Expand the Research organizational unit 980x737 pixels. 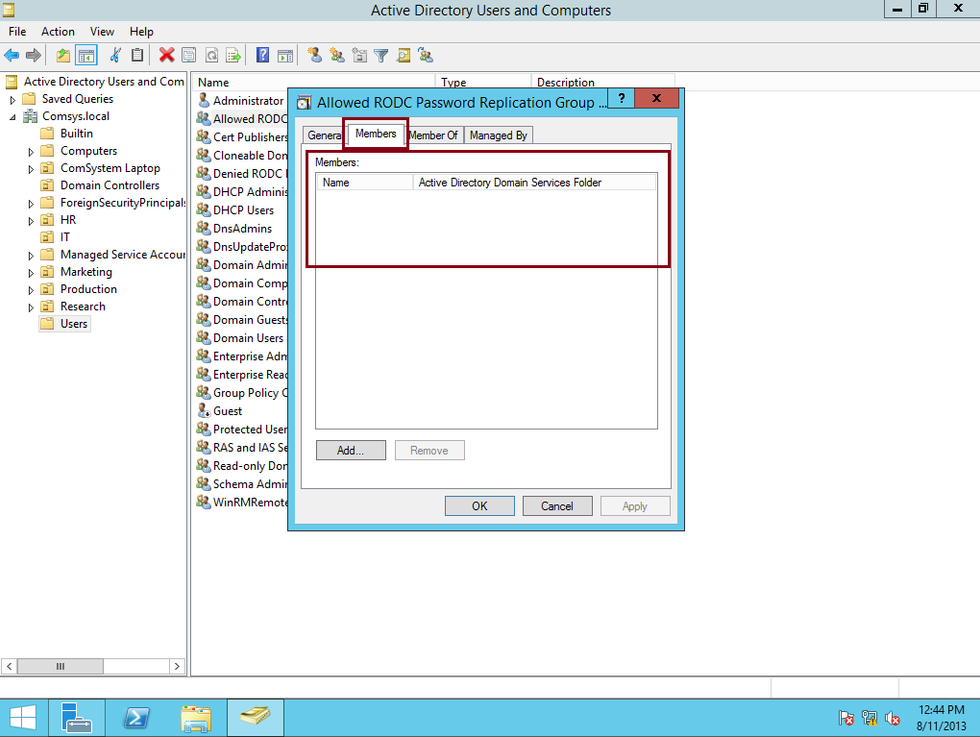point(31,307)
